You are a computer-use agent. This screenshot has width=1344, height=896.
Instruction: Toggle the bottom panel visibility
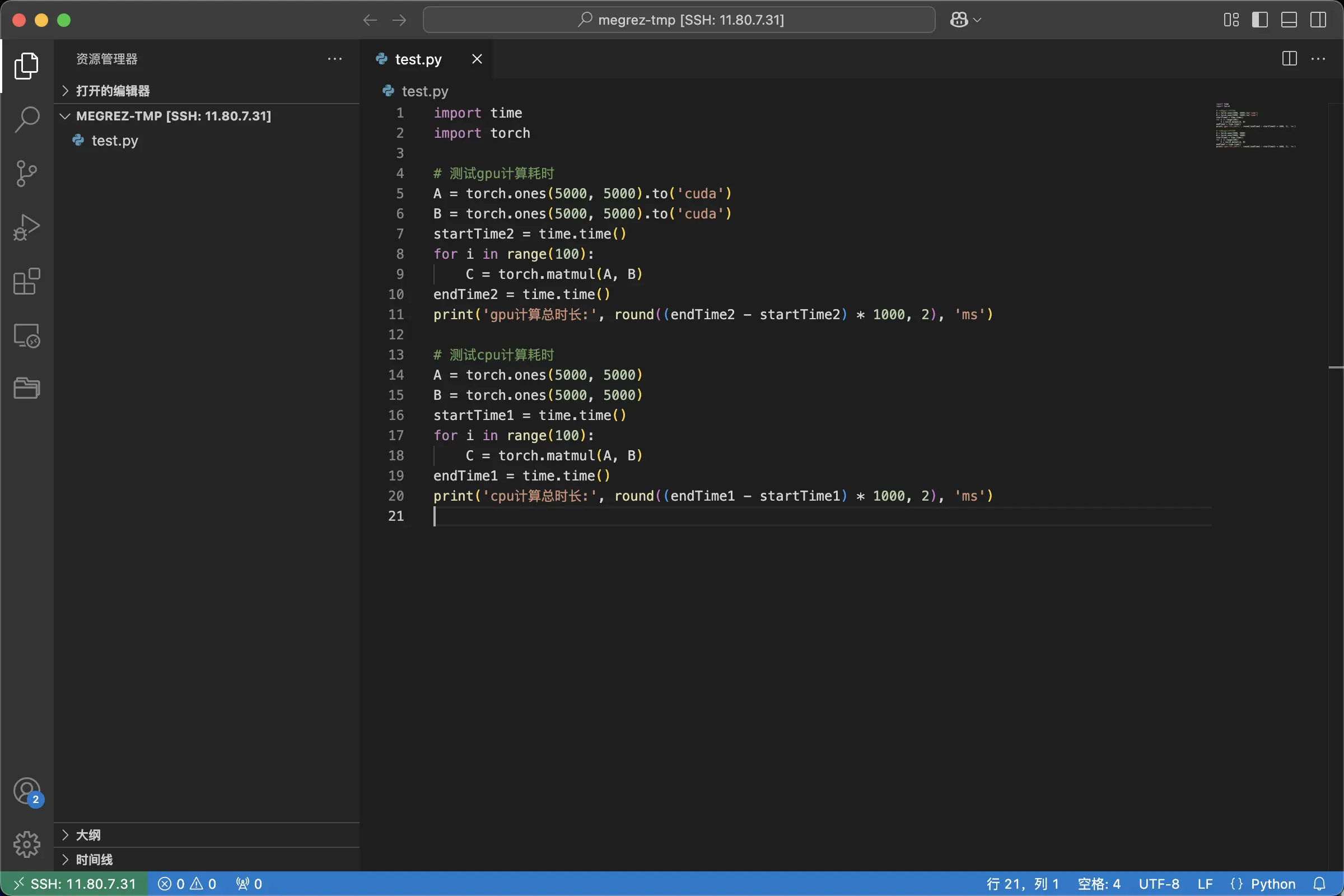1289,20
